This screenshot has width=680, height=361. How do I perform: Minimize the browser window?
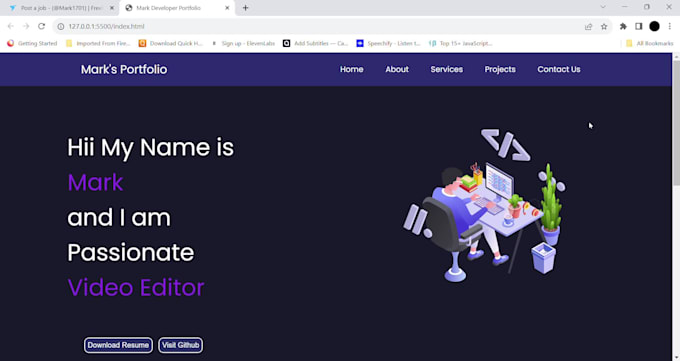click(624, 7)
